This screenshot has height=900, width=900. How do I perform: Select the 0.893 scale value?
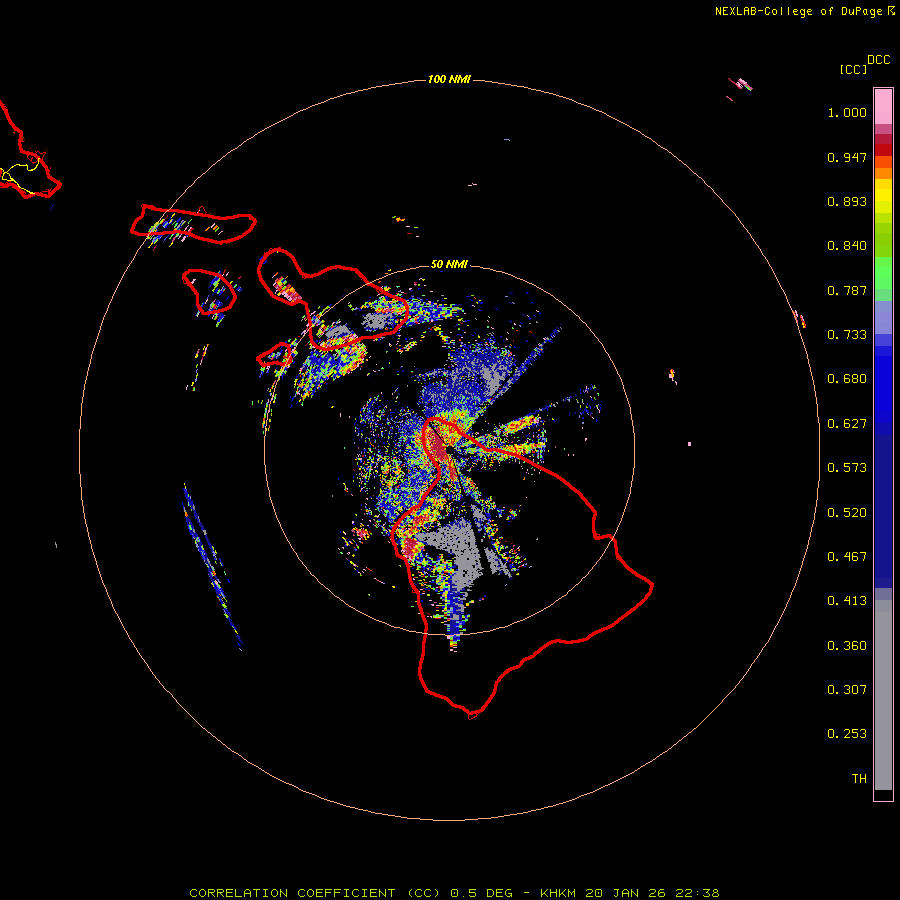[847, 201]
